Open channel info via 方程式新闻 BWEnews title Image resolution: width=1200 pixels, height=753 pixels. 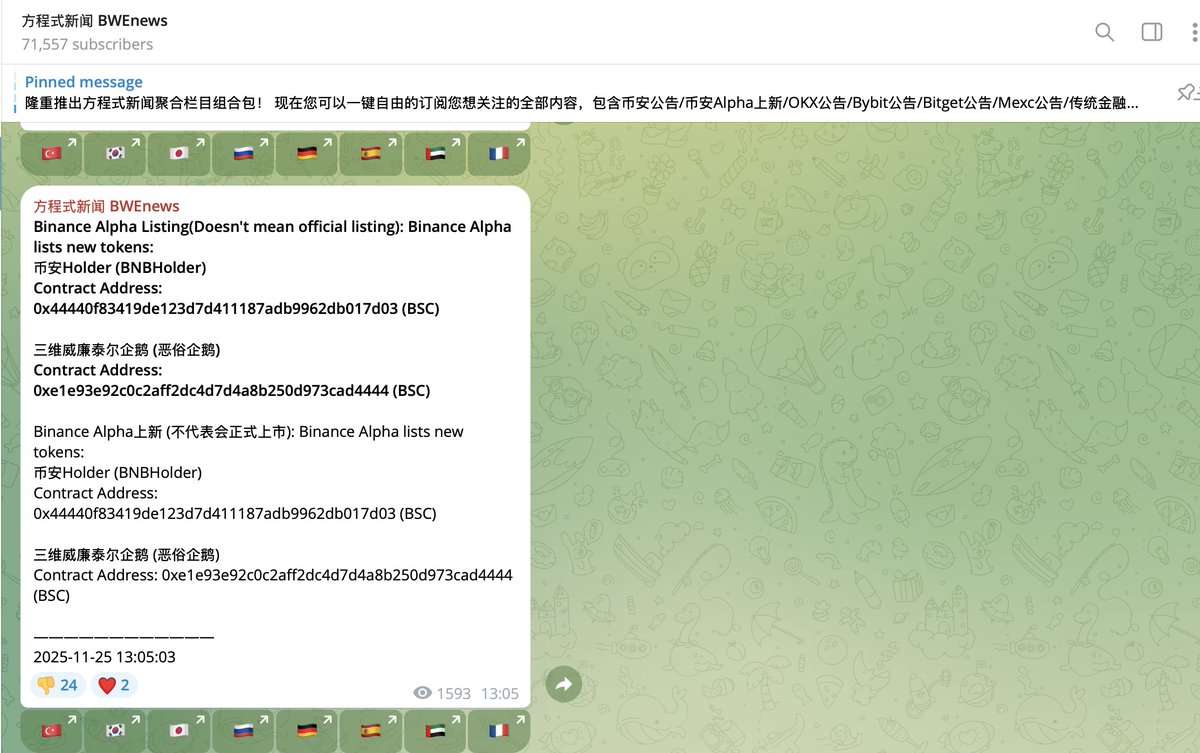(x=94, y=20)
